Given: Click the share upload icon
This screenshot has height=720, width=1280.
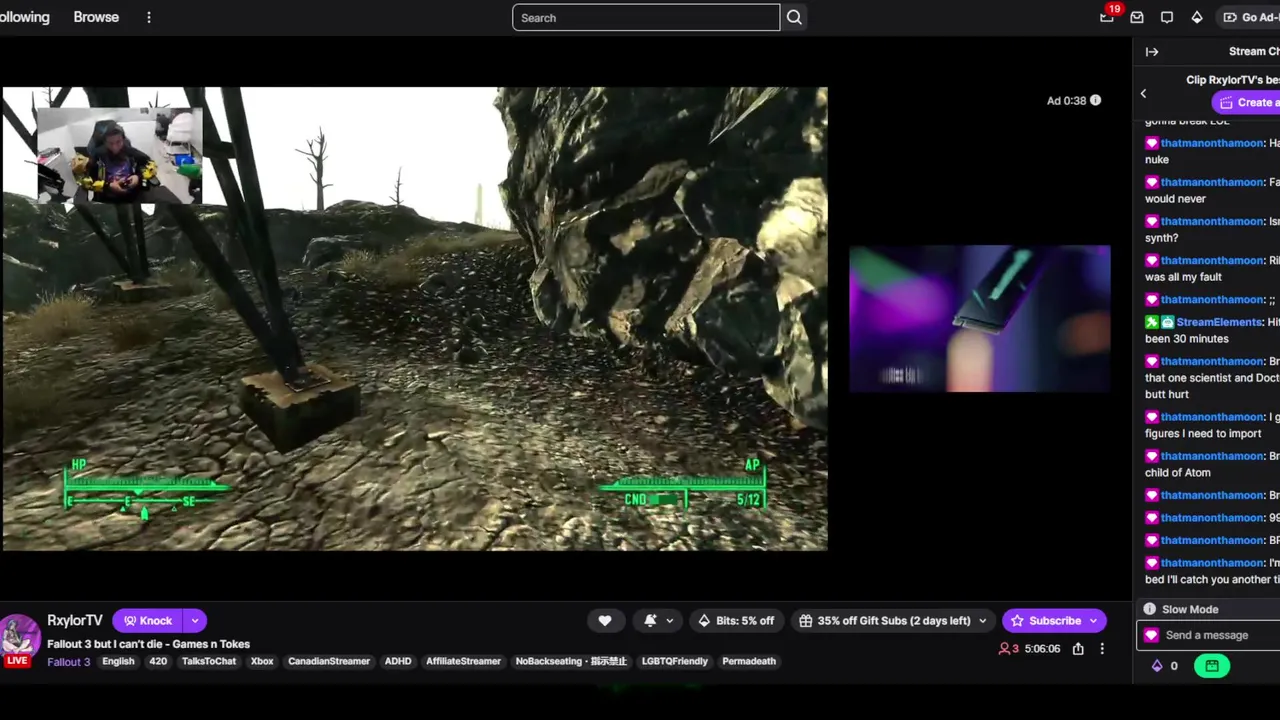Looking at the screenshot, I should [x=1078, y=649].
